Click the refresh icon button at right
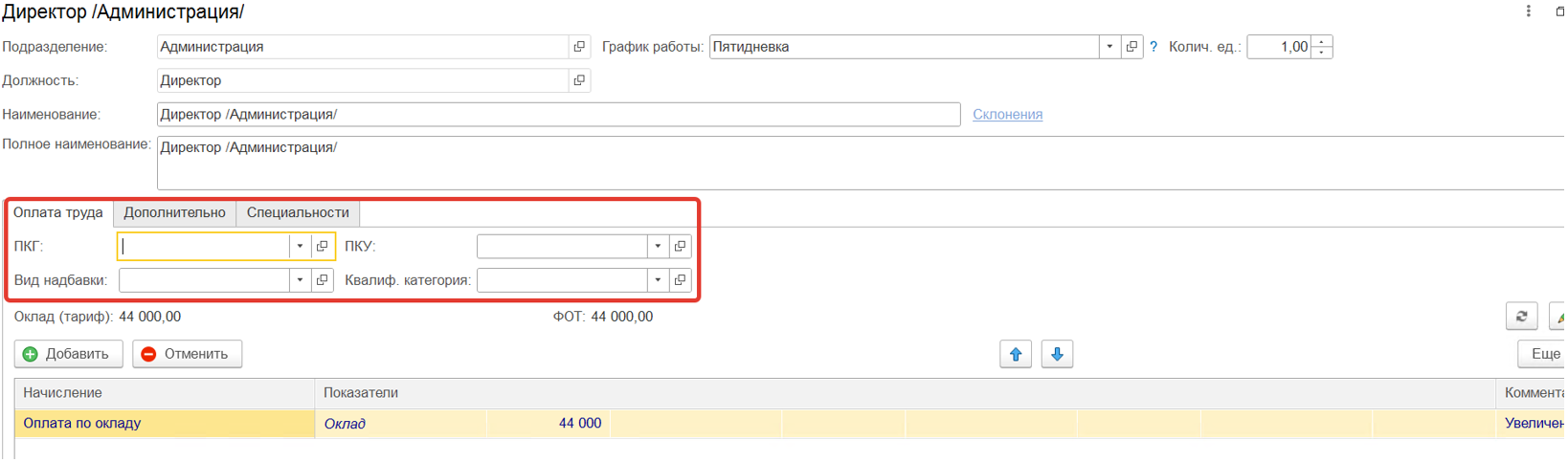 pyautogui.click(x=1521, y=317)
